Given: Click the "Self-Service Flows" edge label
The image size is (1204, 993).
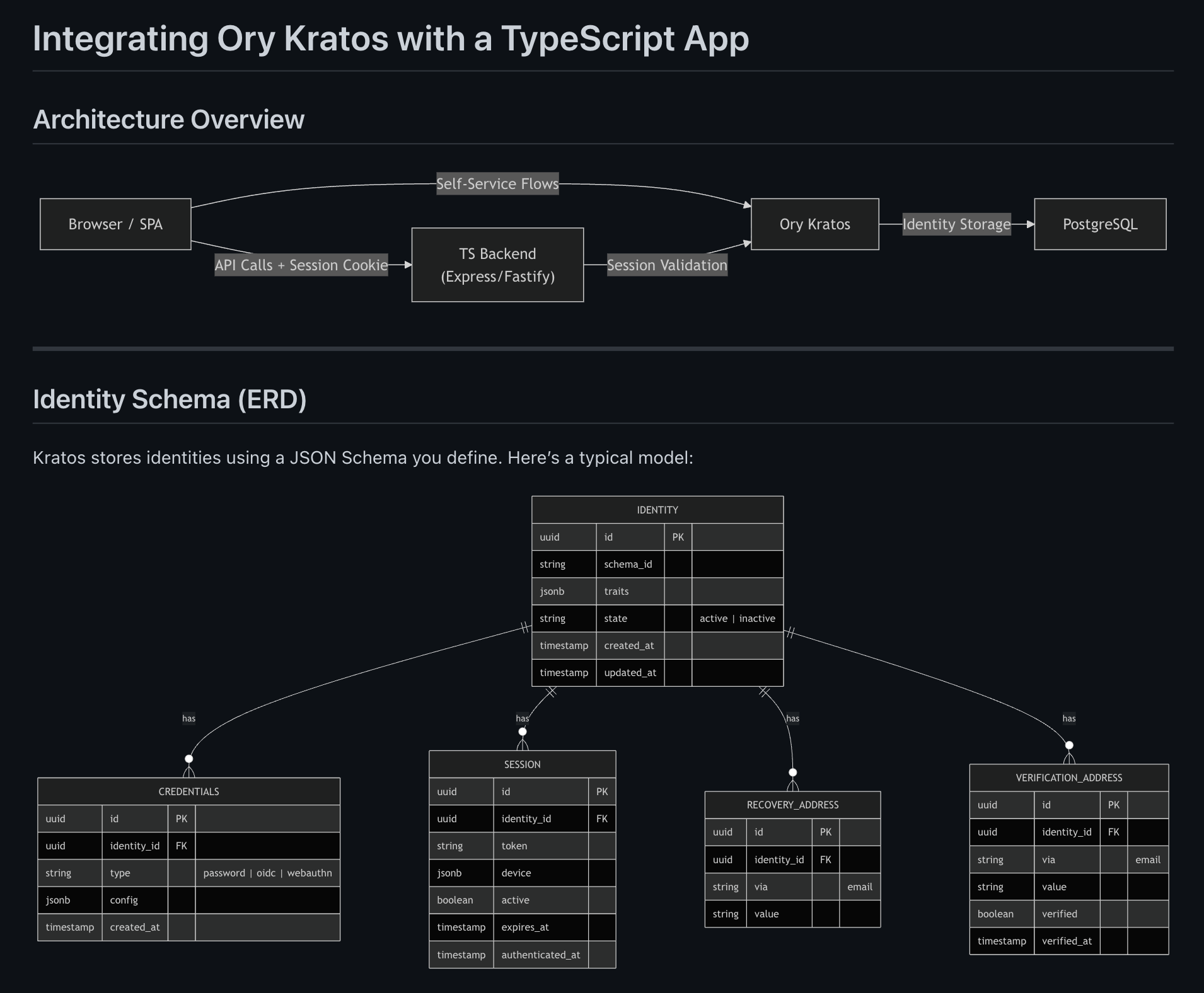Looking at the screenshot, I should point(497,184).
